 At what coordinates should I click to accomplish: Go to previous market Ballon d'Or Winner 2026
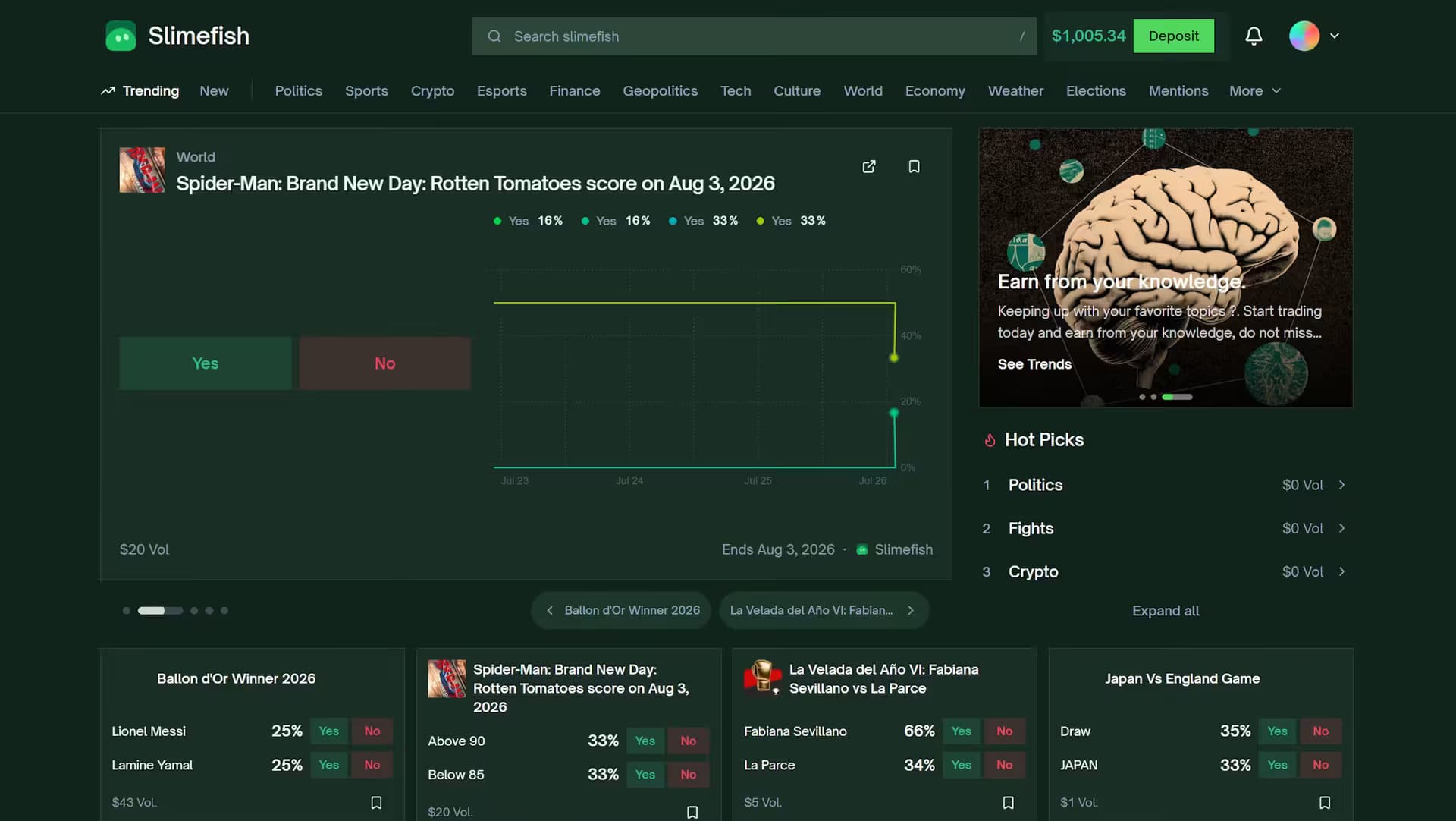622,610
